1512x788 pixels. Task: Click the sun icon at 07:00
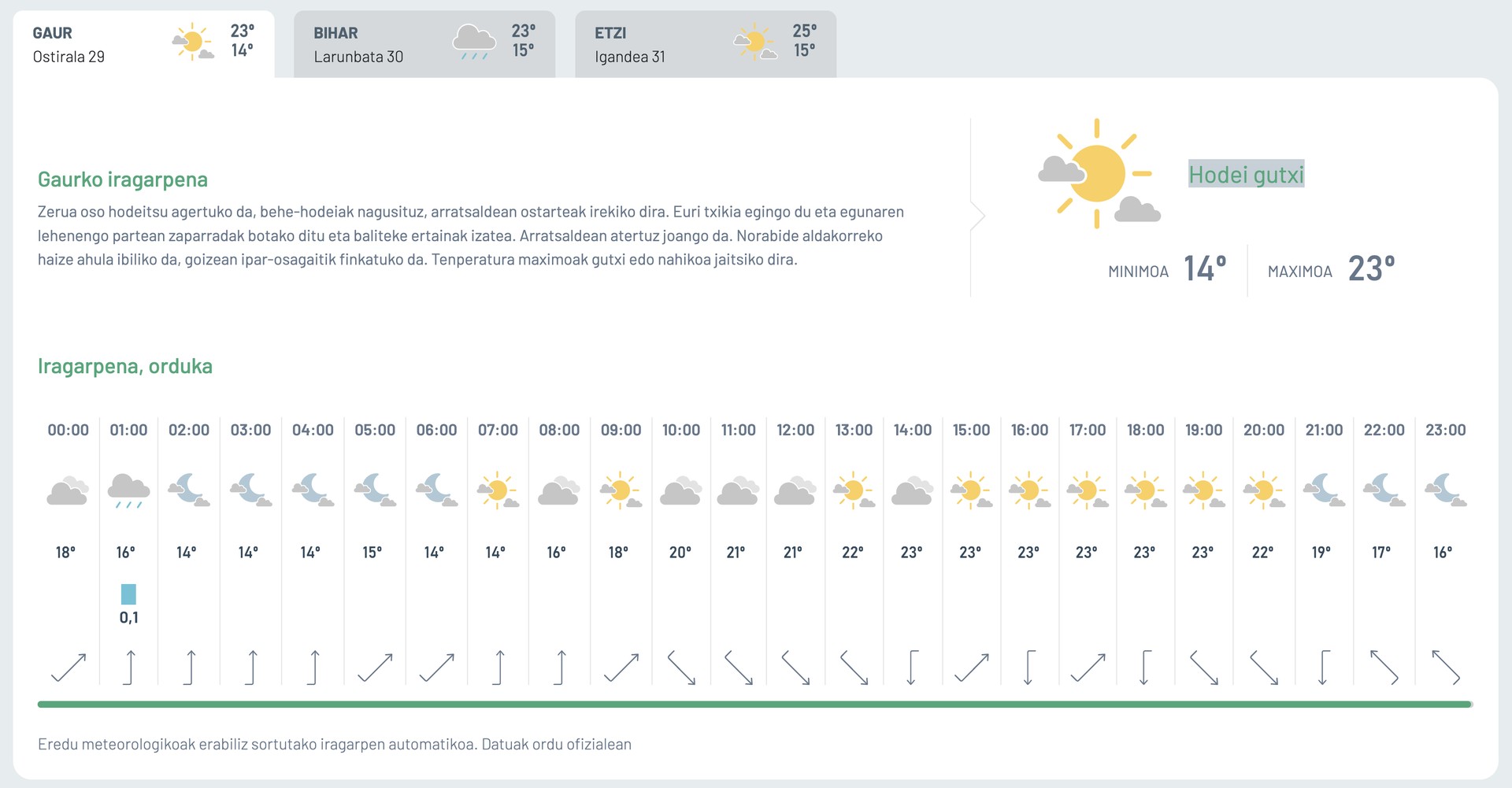click(x=498, y=490)
